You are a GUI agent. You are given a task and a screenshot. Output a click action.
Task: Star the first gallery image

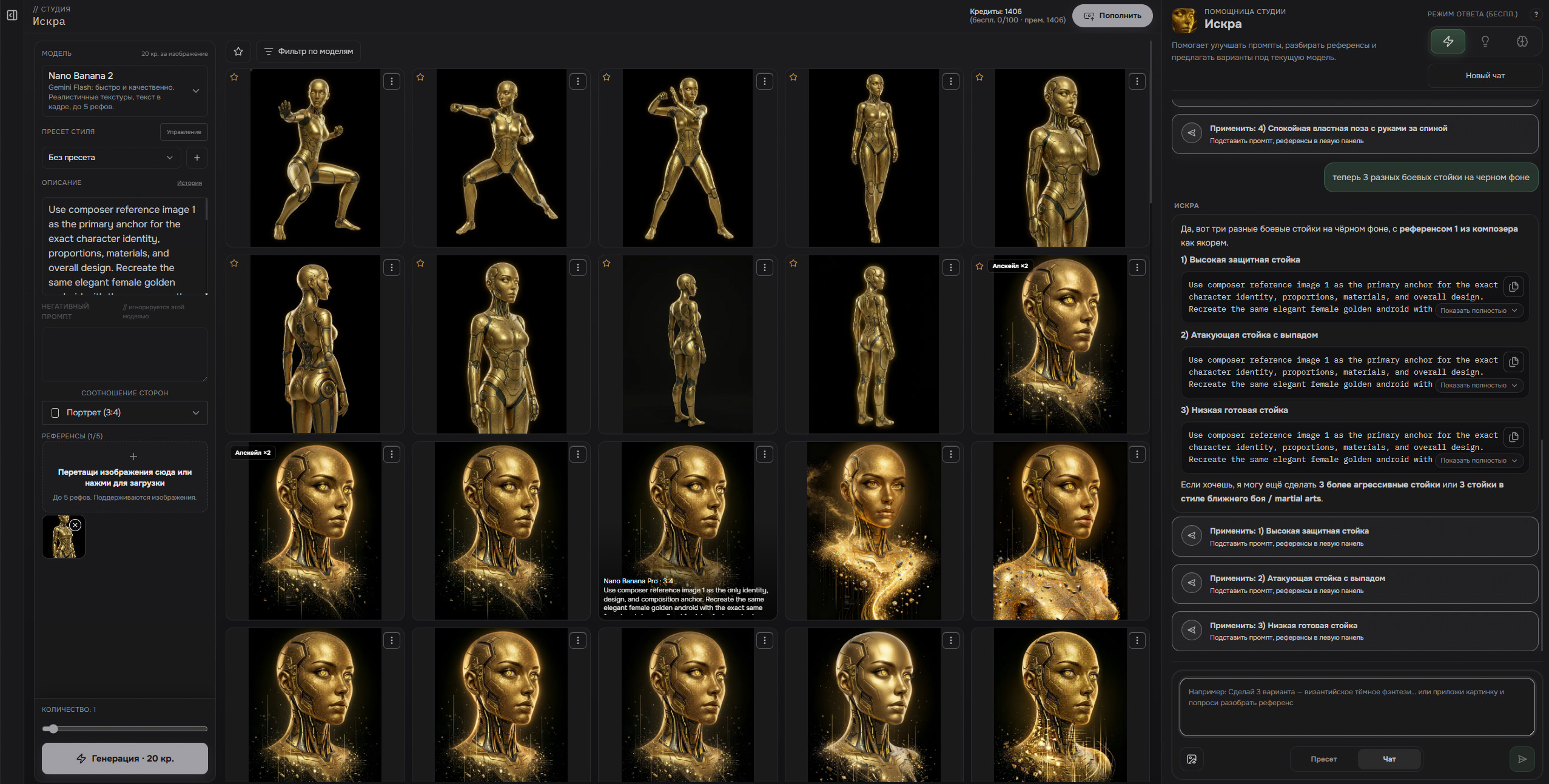click(x=234, y=77)
